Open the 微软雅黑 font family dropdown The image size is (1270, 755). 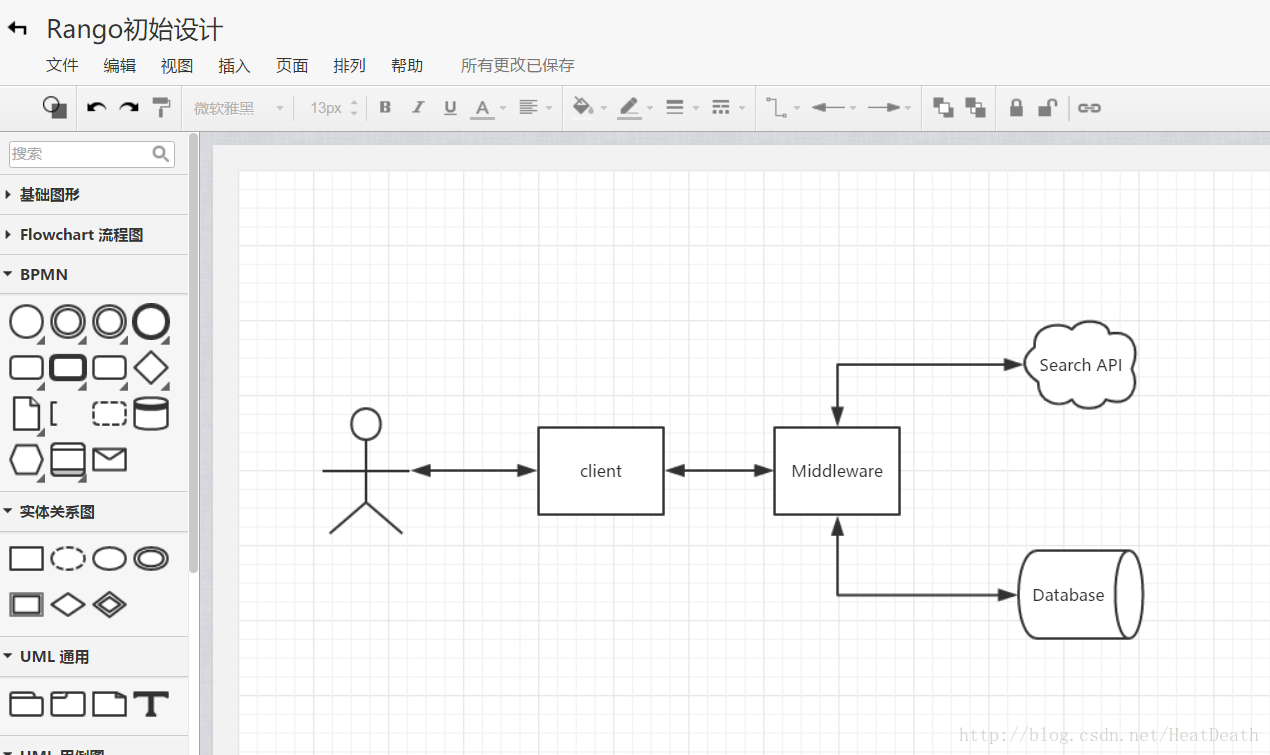point(238,108)
